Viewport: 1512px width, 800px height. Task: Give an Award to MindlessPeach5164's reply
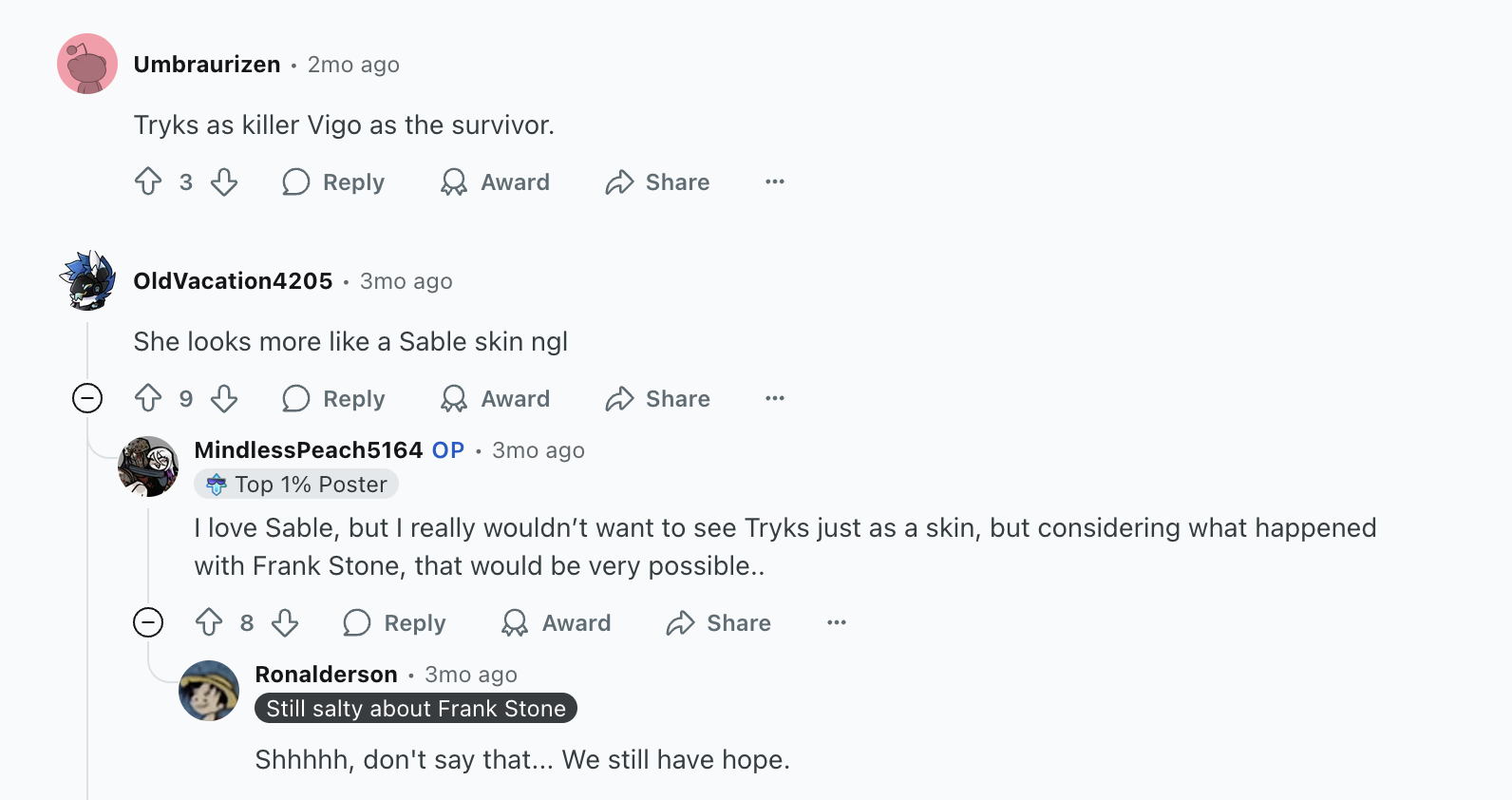tap(556, 622)
